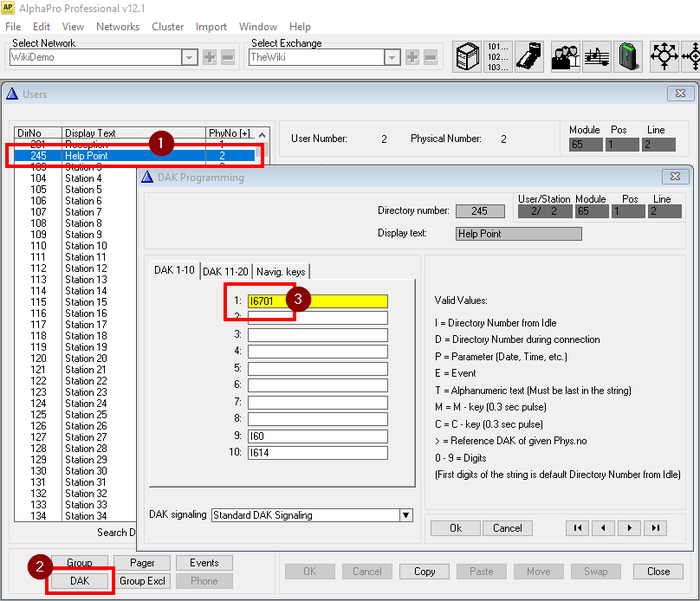Switch to the DAK 11-20 tab

coord(224,271)
